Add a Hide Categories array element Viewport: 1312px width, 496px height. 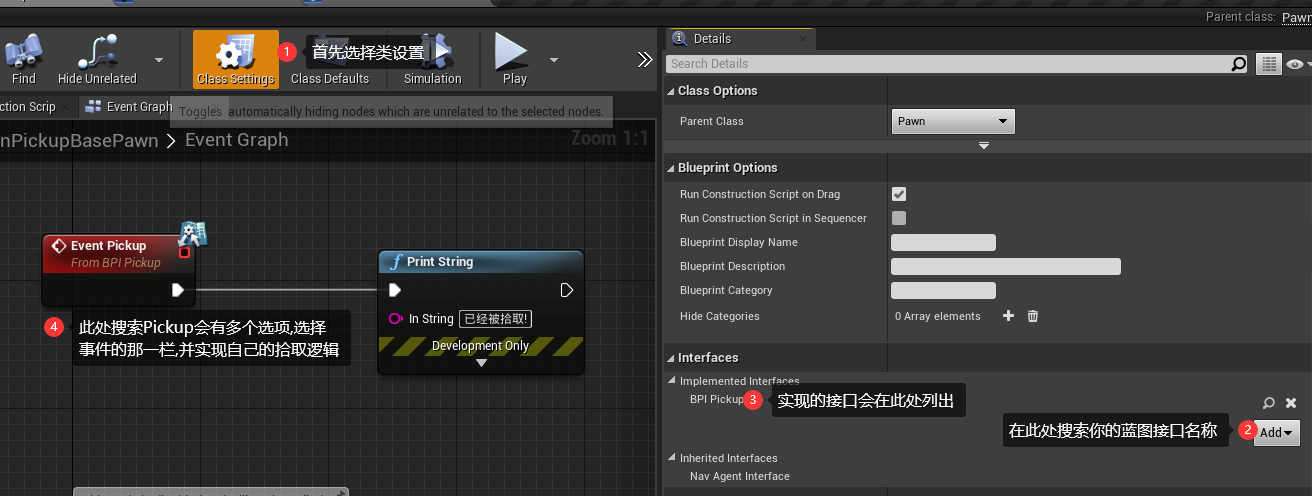click(1008, 316)
